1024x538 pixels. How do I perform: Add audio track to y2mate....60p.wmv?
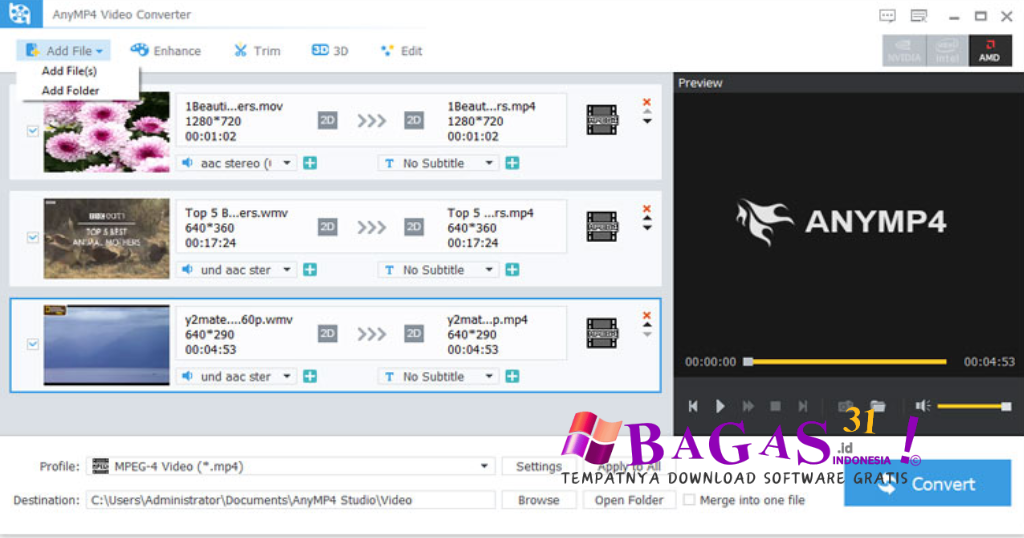tap(310, 376)
